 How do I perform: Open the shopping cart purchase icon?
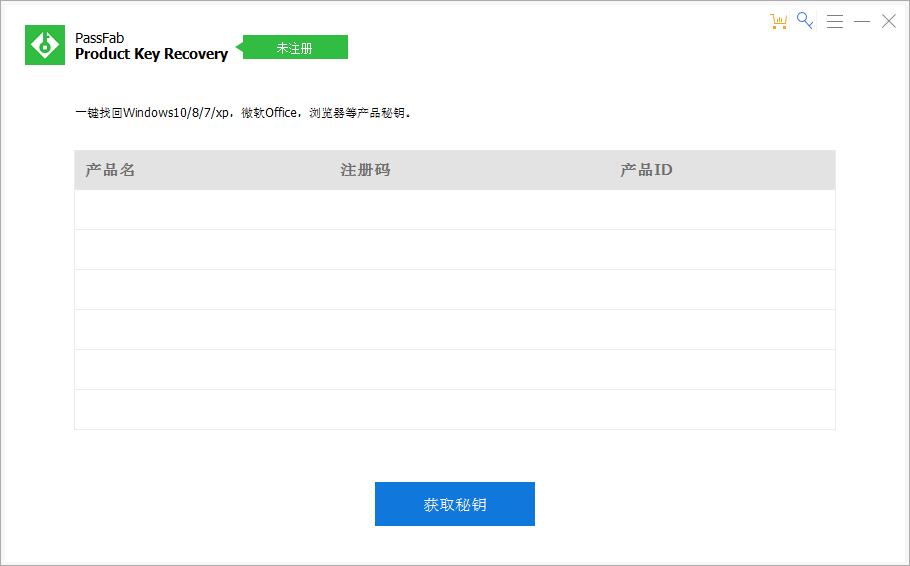(778, 21)
